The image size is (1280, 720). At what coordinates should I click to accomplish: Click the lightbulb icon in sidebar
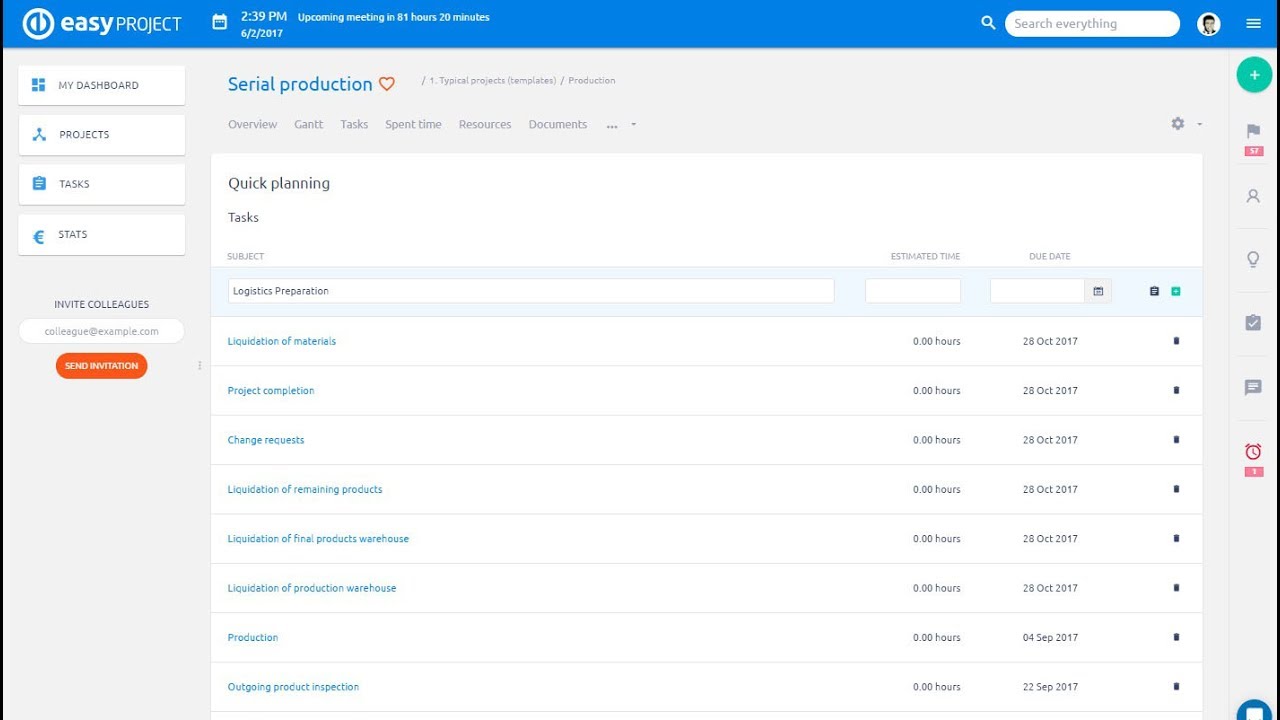coord(1253,259)
